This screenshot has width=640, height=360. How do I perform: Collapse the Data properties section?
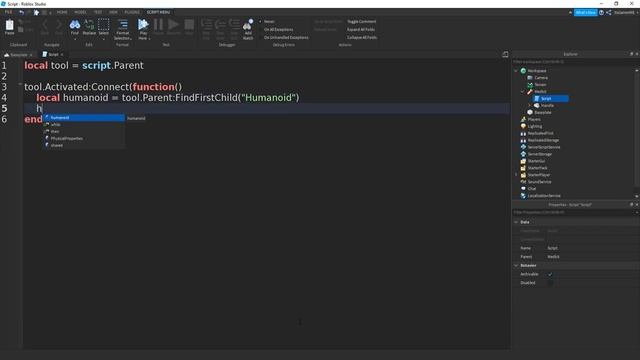coord(516,222)
